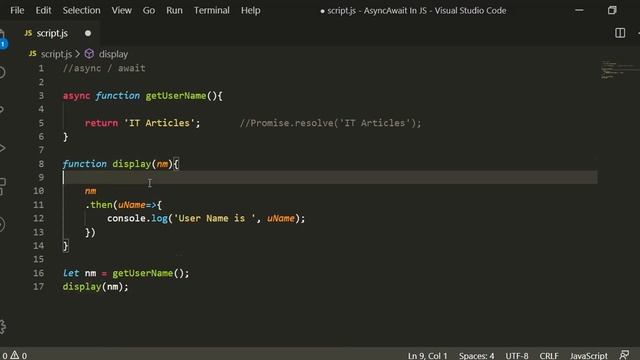Click the feedback icon in status bar
Screen dimensions: 640x360
click(624, 355)
